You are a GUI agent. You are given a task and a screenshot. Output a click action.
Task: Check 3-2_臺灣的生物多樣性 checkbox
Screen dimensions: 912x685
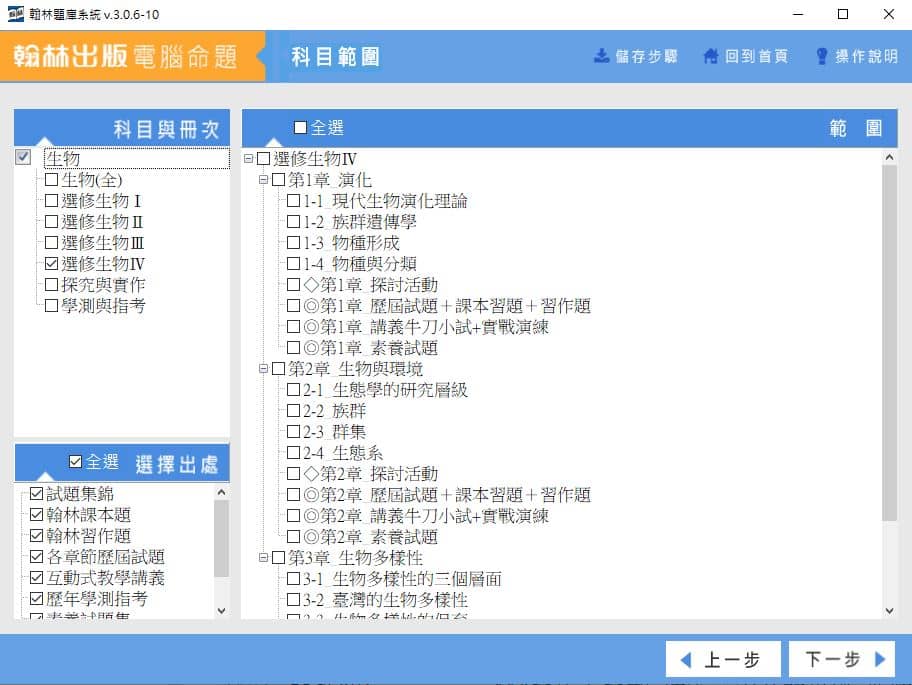(x=294, y=600)
